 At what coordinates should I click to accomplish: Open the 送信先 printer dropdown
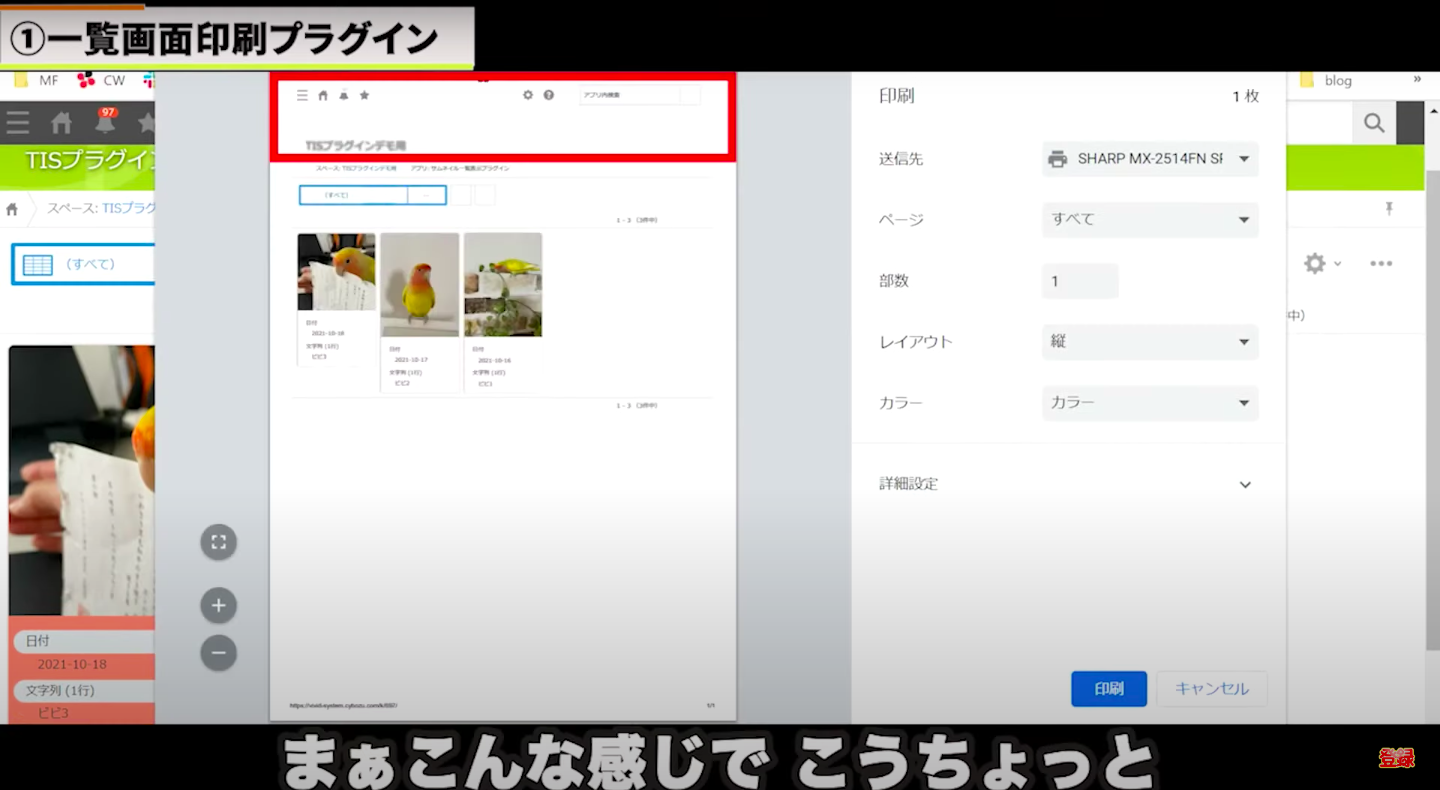pos(1149,159)
